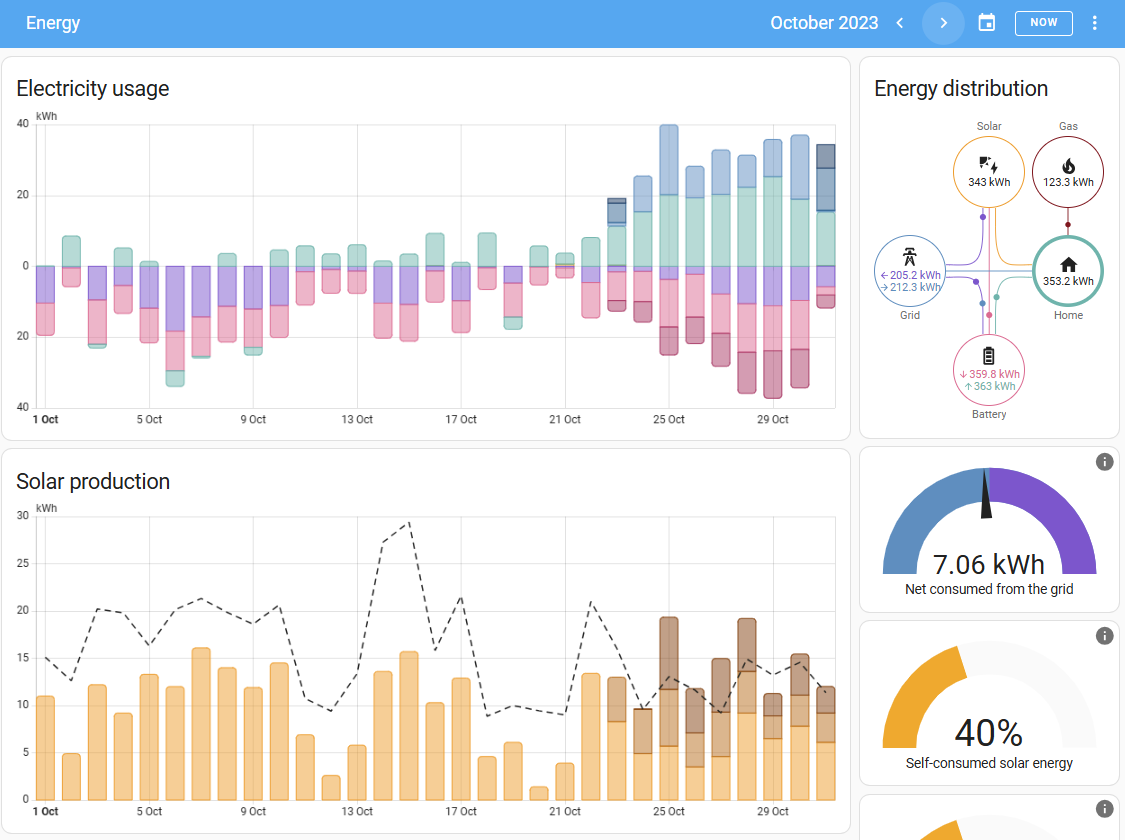1125x840 pixels.
Task: Go to the previous month
Action: [x=900, y=23]
